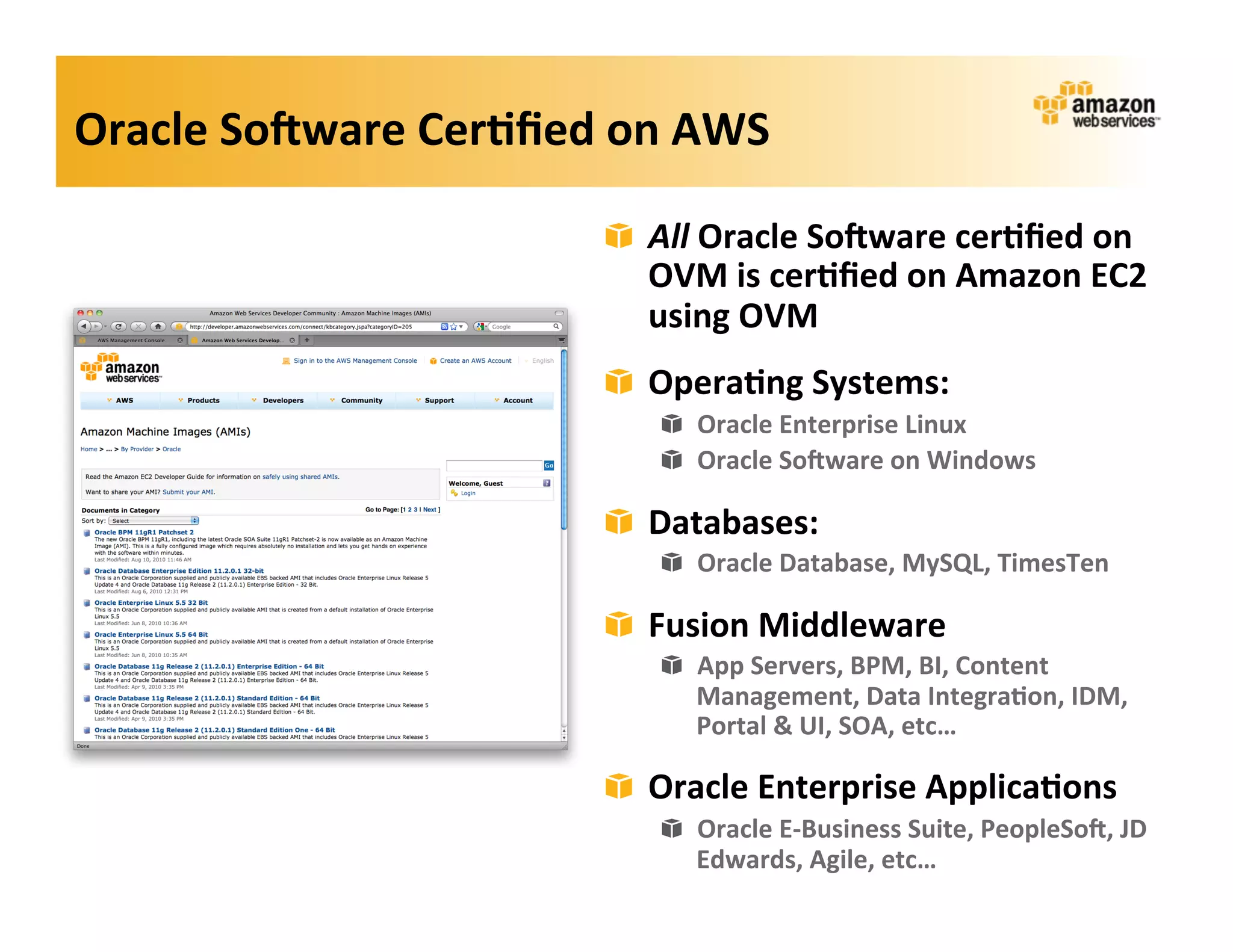The image size is (1233, 952).
Task: Click the stop loading X button
Action: [x=138, y=326]
